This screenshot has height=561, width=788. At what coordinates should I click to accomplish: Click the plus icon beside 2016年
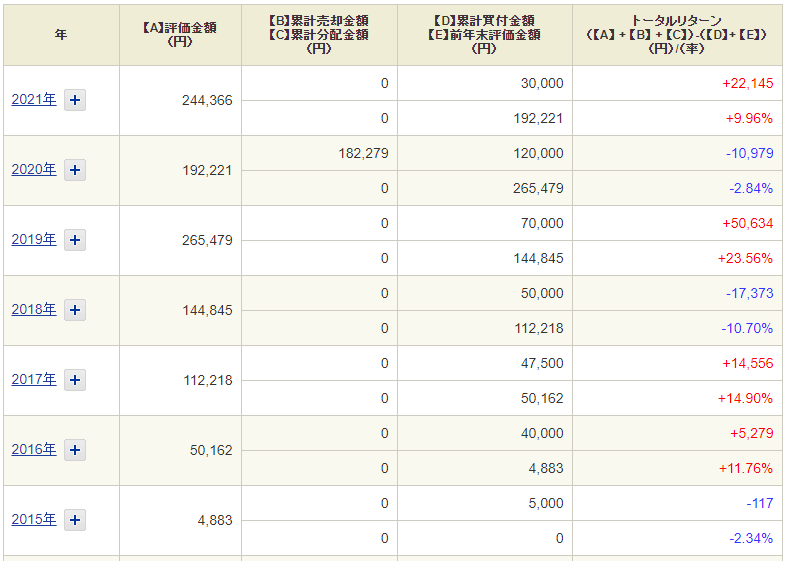point(75,449)
